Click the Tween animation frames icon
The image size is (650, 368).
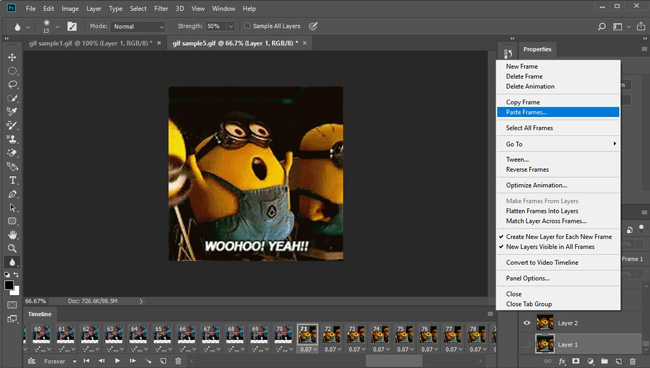[148, 361]
